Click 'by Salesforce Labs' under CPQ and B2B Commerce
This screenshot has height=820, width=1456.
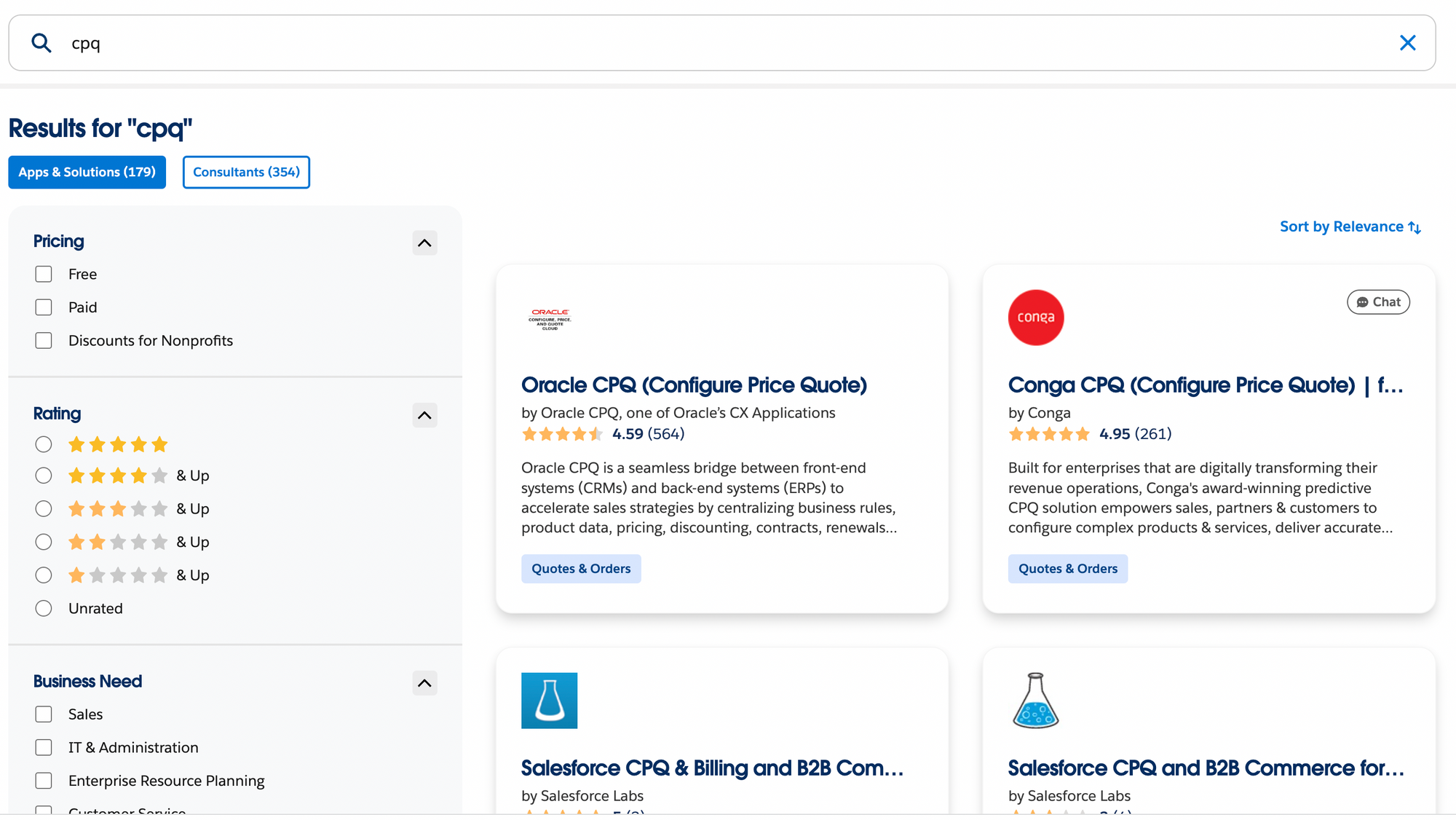click(x=1069, y=796)
